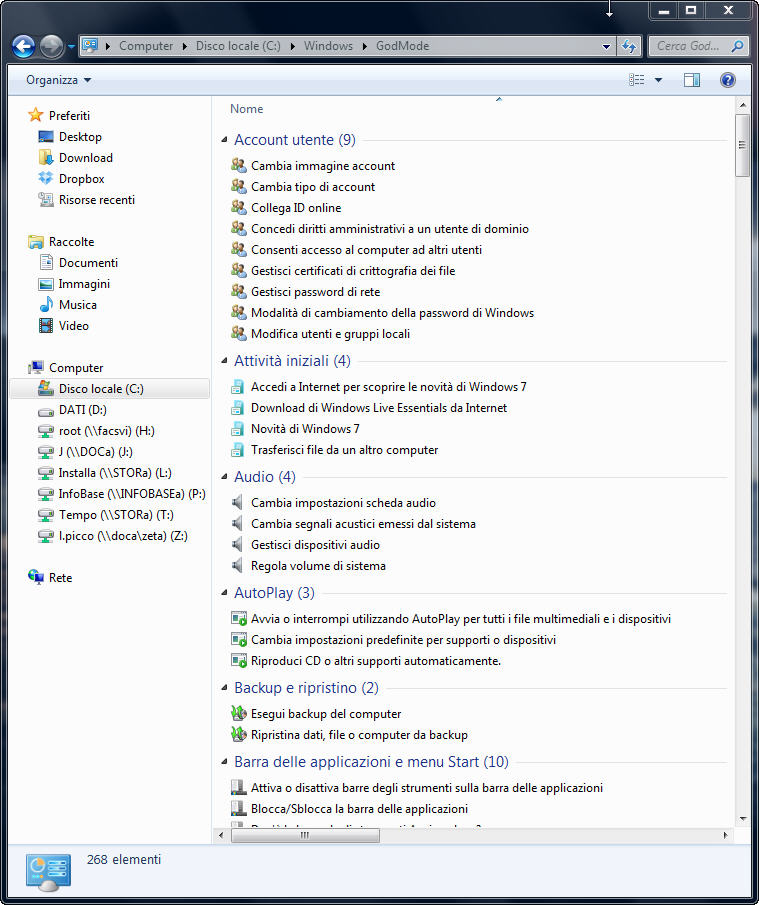The image size is (759, 905).
Task: Click the refresh button beside address bar
Action: point(629,46)
